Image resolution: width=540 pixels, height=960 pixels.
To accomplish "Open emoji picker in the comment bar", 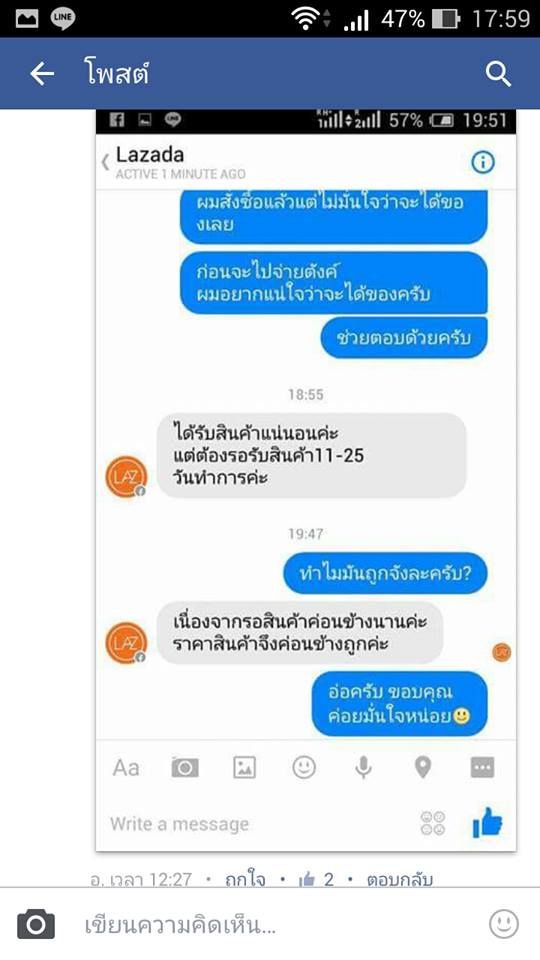I will point(504,924).
